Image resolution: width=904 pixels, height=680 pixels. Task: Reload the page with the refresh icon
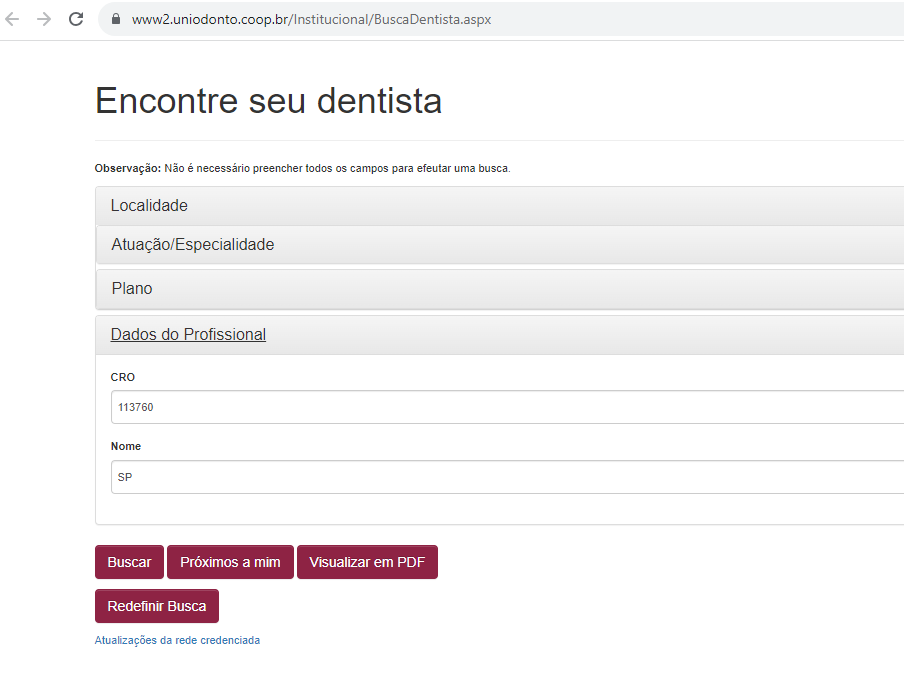(76, 19)
